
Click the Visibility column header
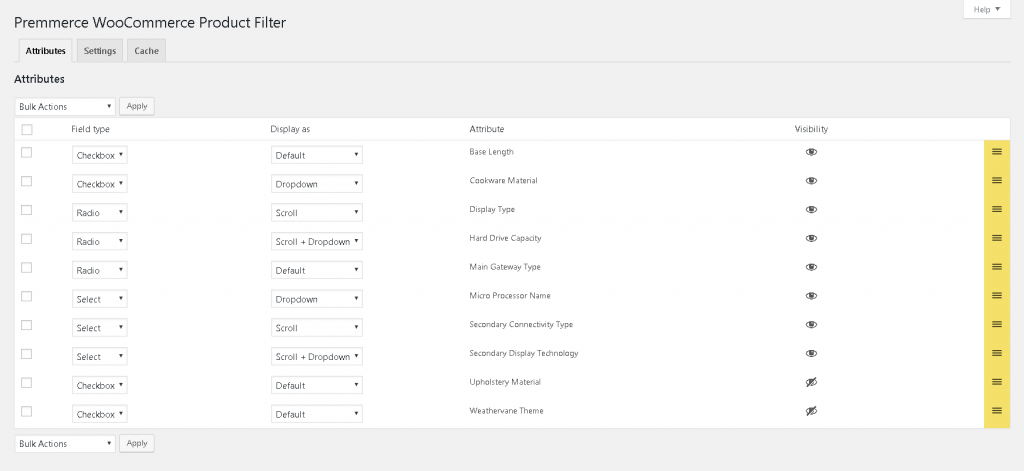(811, 129)
